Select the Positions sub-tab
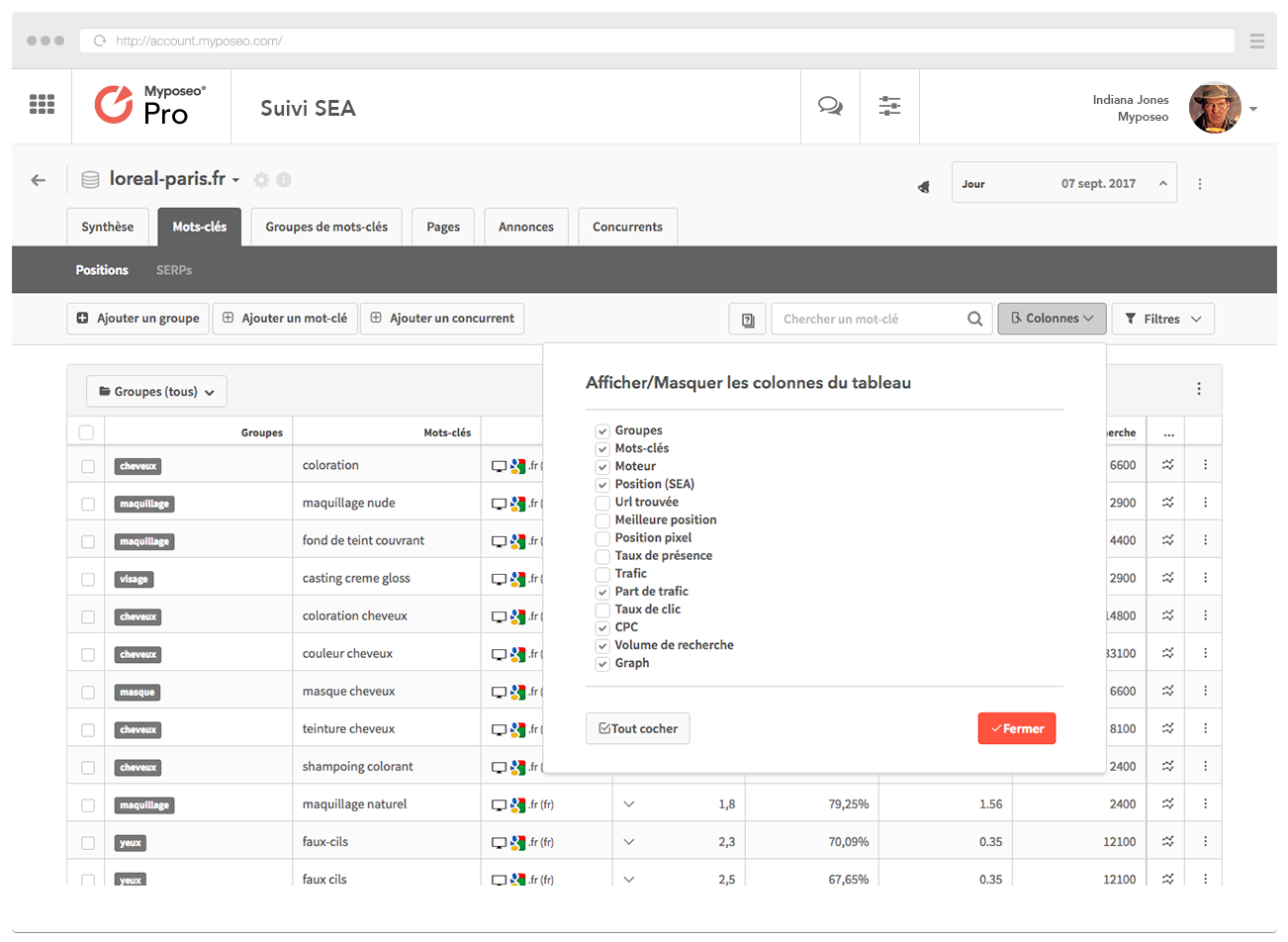 pos(102,270)
